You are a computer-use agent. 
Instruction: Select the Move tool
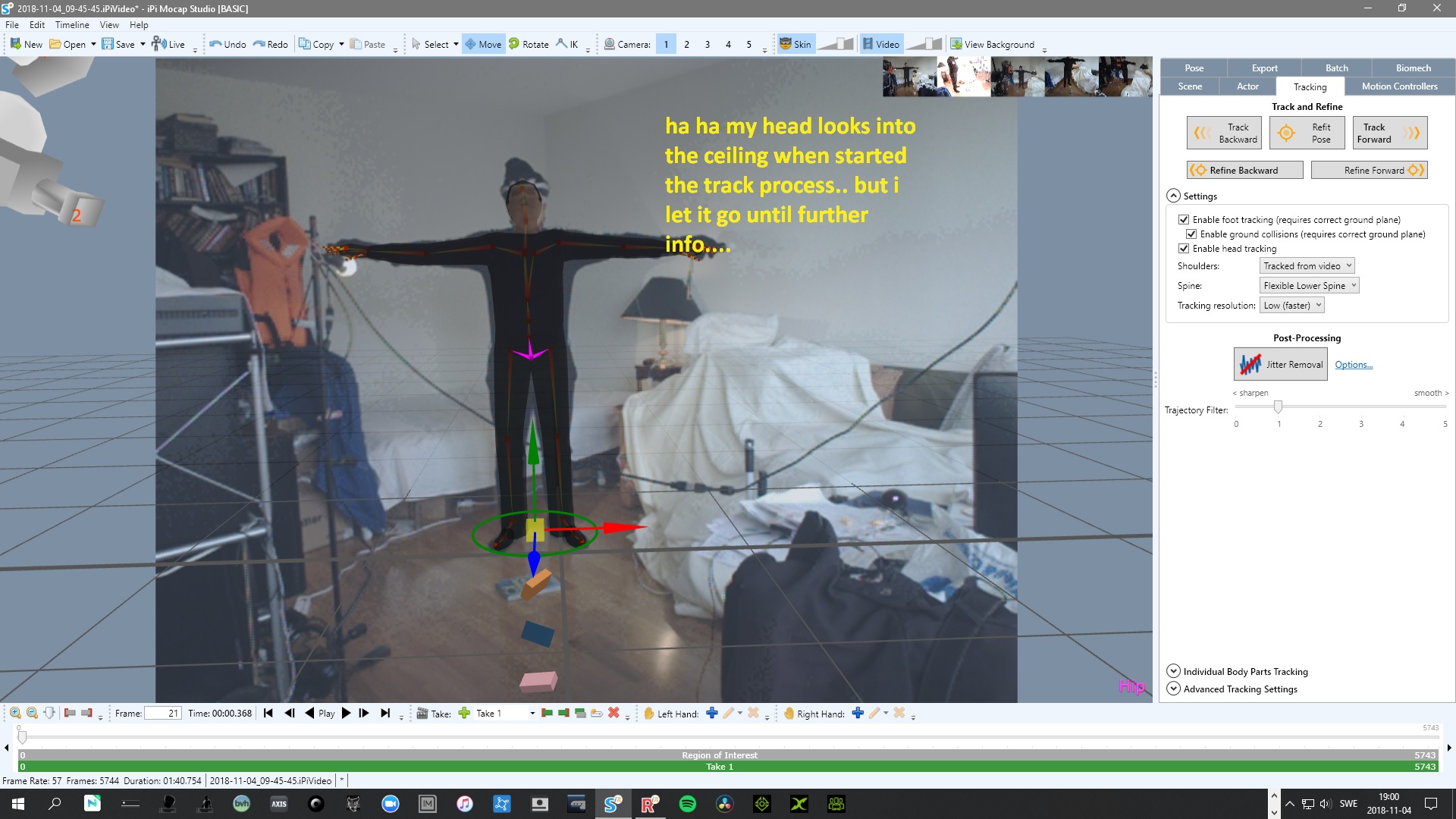[483, 44]
